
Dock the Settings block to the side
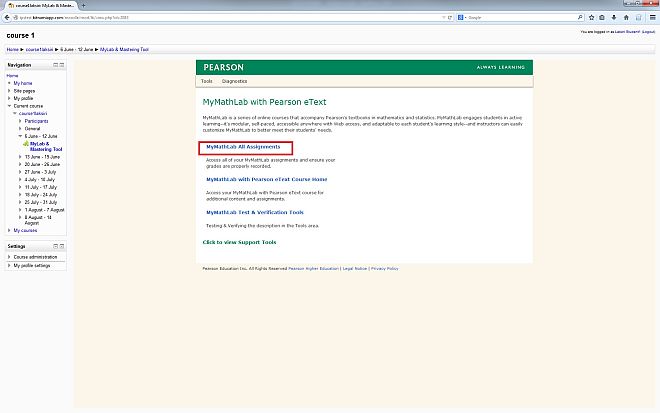tap(61, 246)
